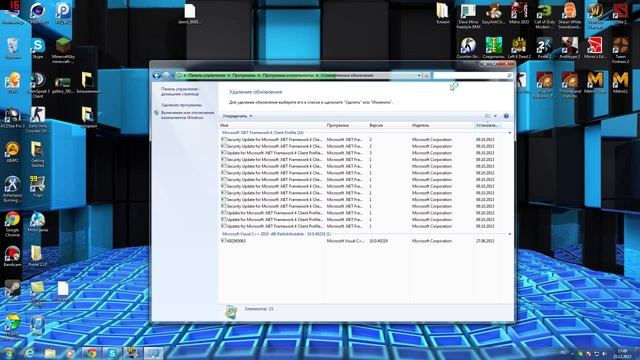The width and height of the screenshot is (640, 360).
Task: Click the forward navigation arrow
Action: pyautogui.click(x=166, y=76)
